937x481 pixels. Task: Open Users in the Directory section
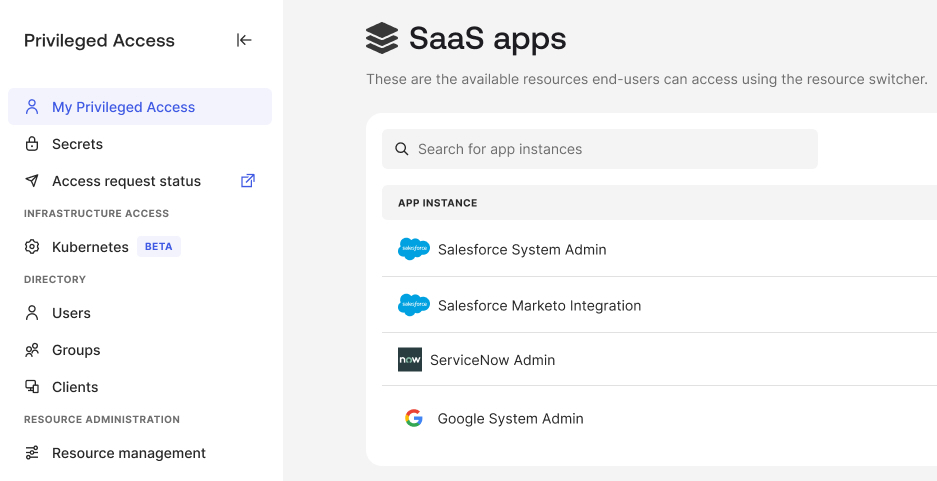(x=71, y=313)
